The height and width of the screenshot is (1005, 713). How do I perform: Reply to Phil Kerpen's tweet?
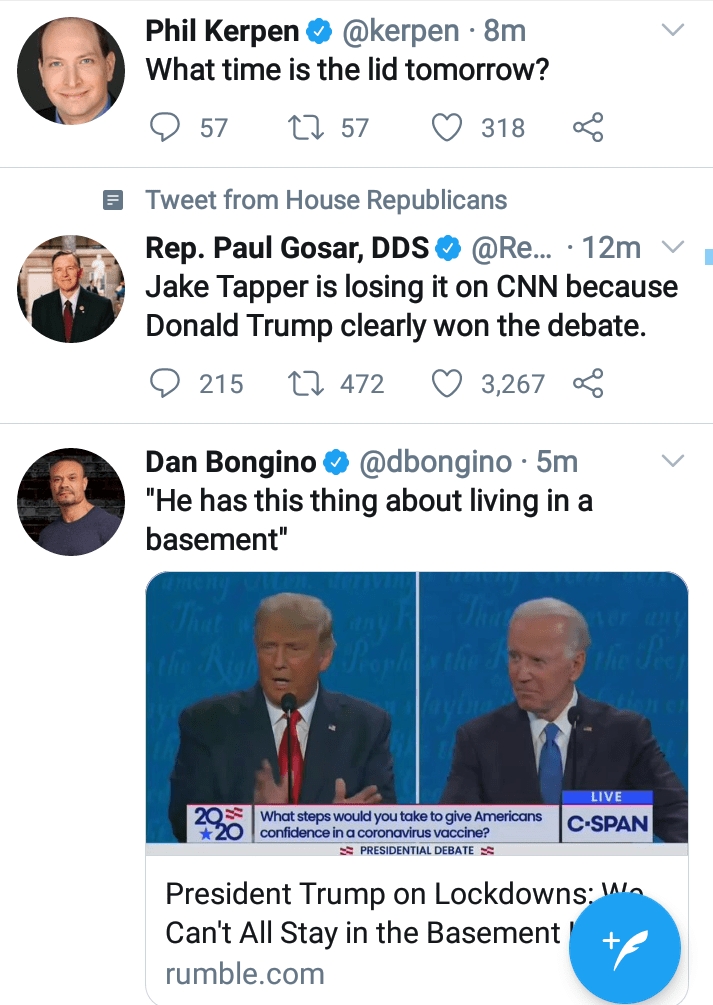pyautogui.click(x=163, y=128)
